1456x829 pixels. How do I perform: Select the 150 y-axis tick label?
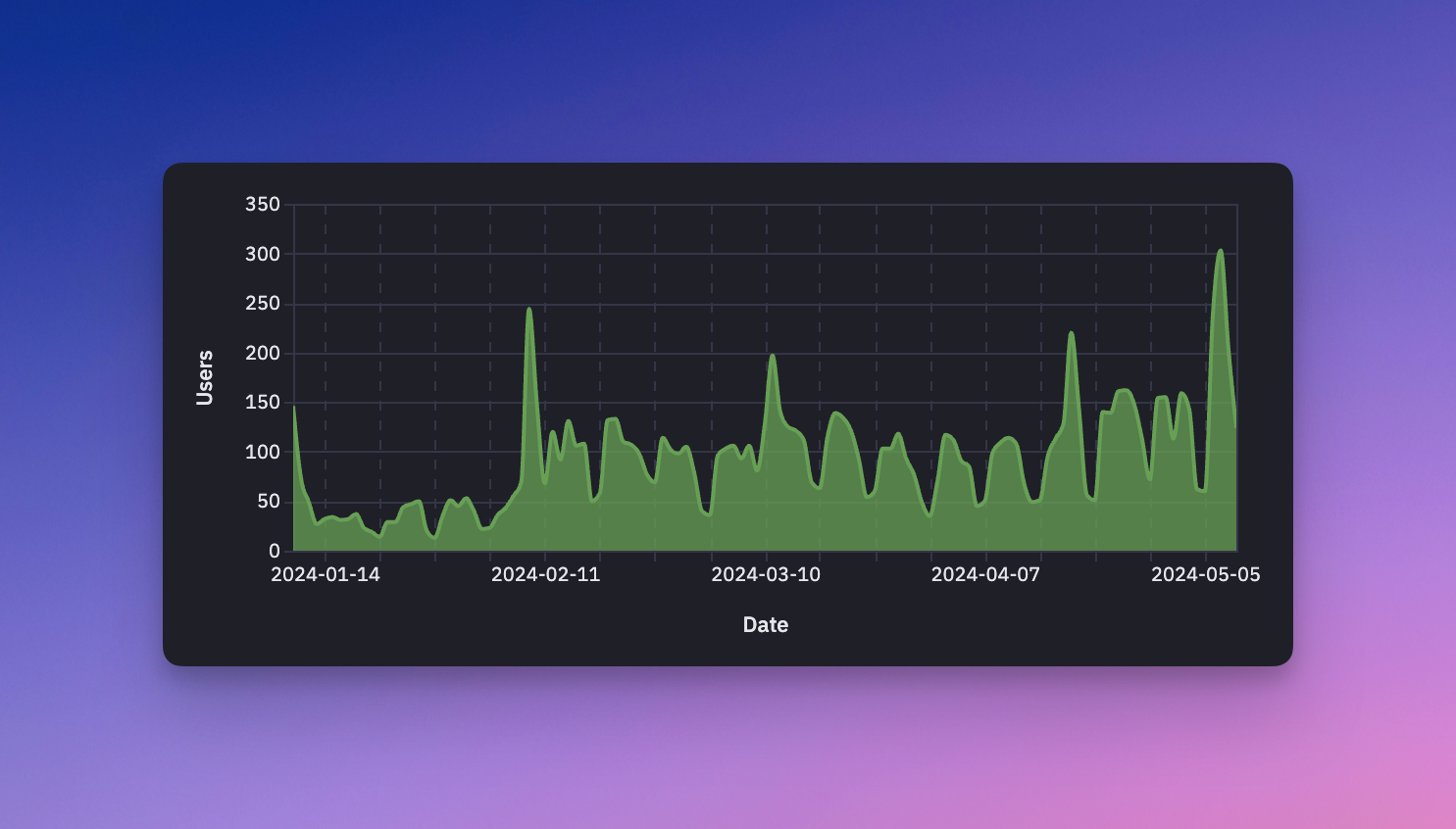click(x=263, y=403)
